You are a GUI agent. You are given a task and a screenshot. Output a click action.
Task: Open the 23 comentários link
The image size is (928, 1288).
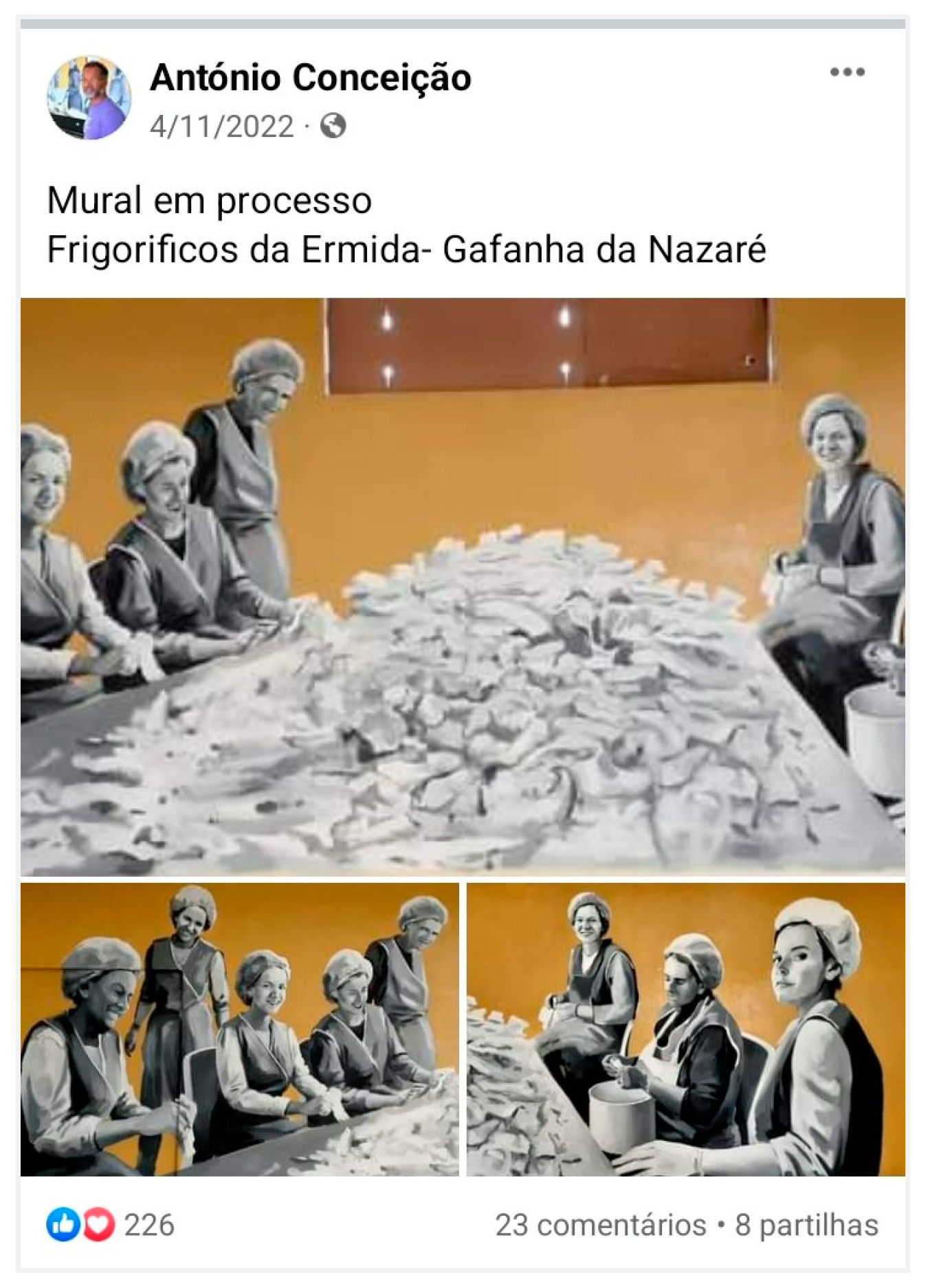point(600,1225)
